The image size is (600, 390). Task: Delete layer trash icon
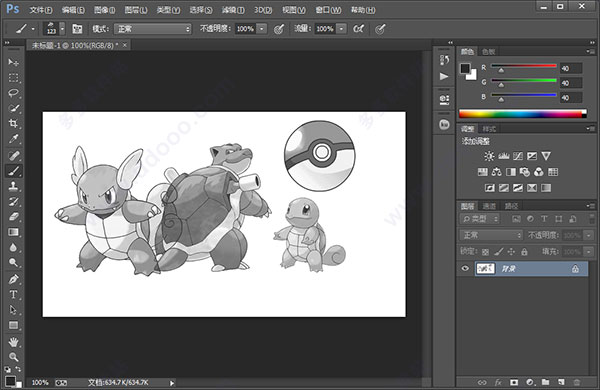click(x=577, y=382)
